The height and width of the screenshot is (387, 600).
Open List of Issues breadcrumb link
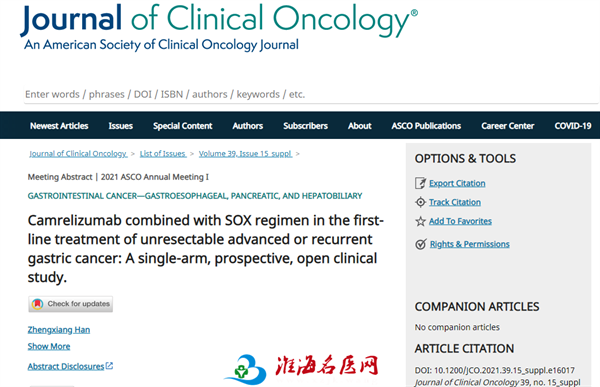point(163,153)
